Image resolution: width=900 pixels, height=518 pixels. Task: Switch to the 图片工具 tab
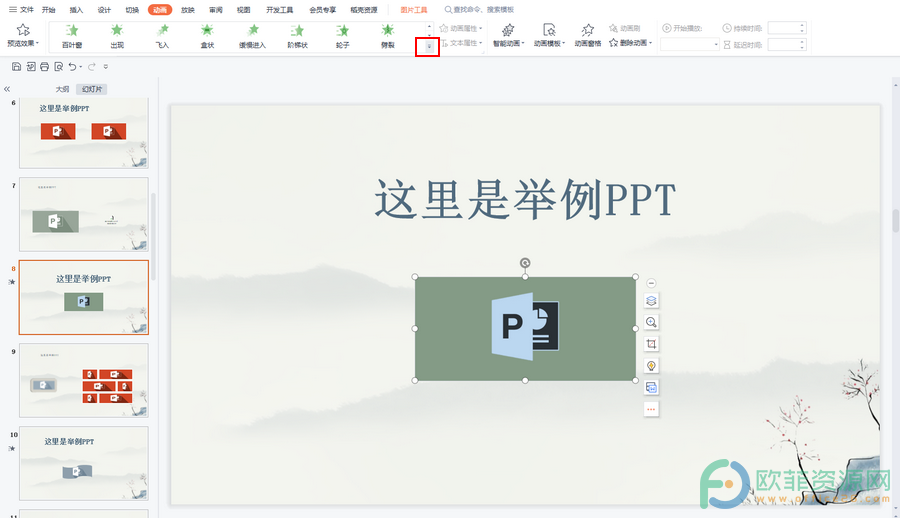414,10
